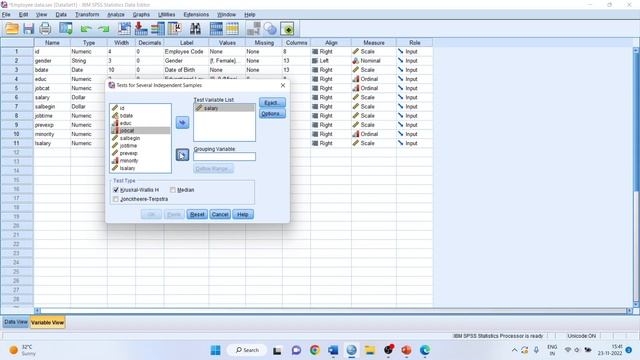640x360 pixels.
Task: Click the Cancel button in the dialog
Action: pos(220,214)
